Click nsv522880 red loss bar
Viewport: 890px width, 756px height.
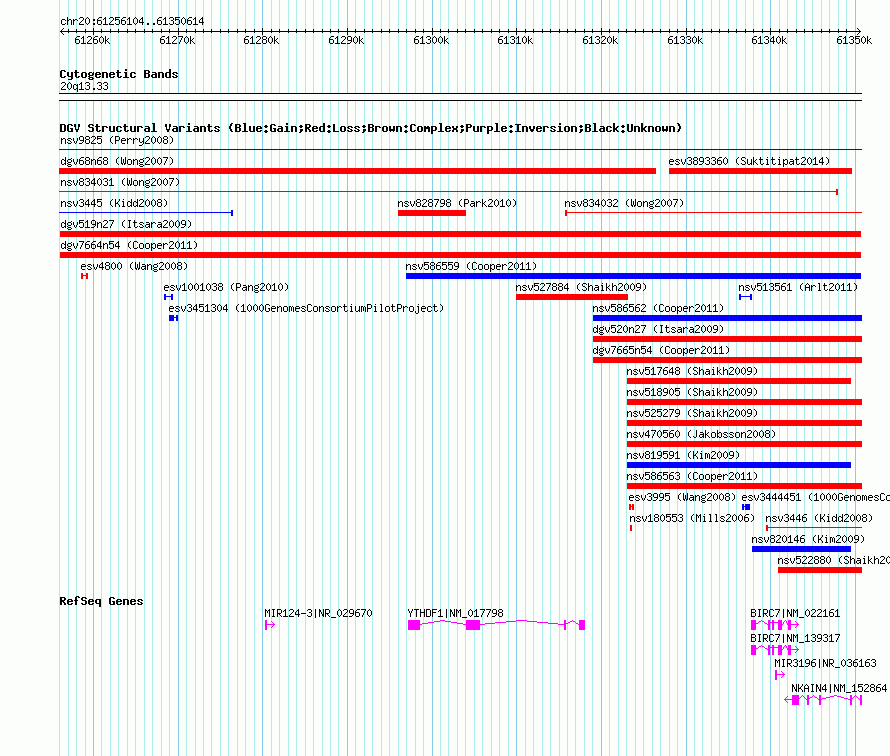[820, 570]
